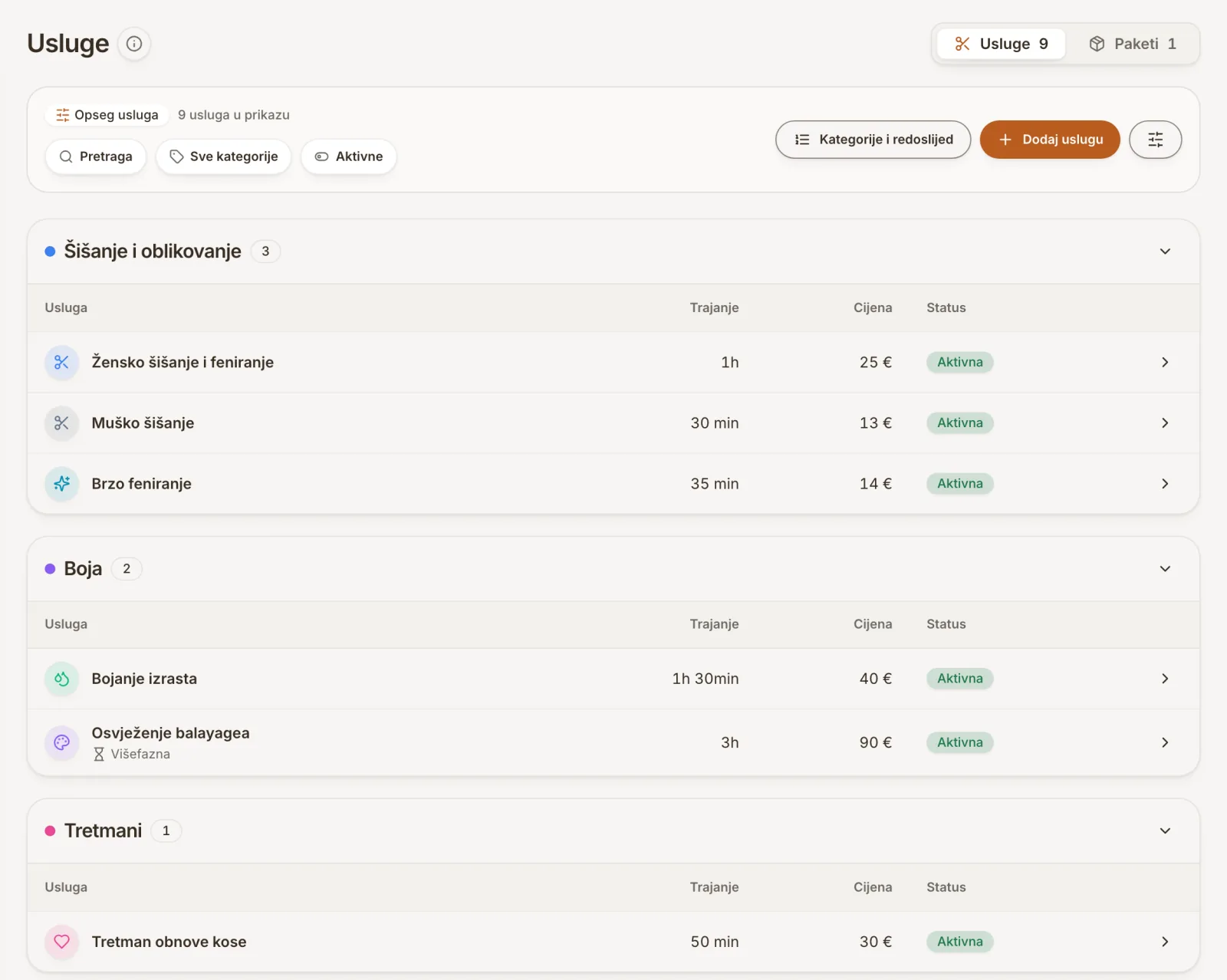Screen dimensions: 1227x980
Task: Click the 50 min duration cell
Action: click(715, 942)
